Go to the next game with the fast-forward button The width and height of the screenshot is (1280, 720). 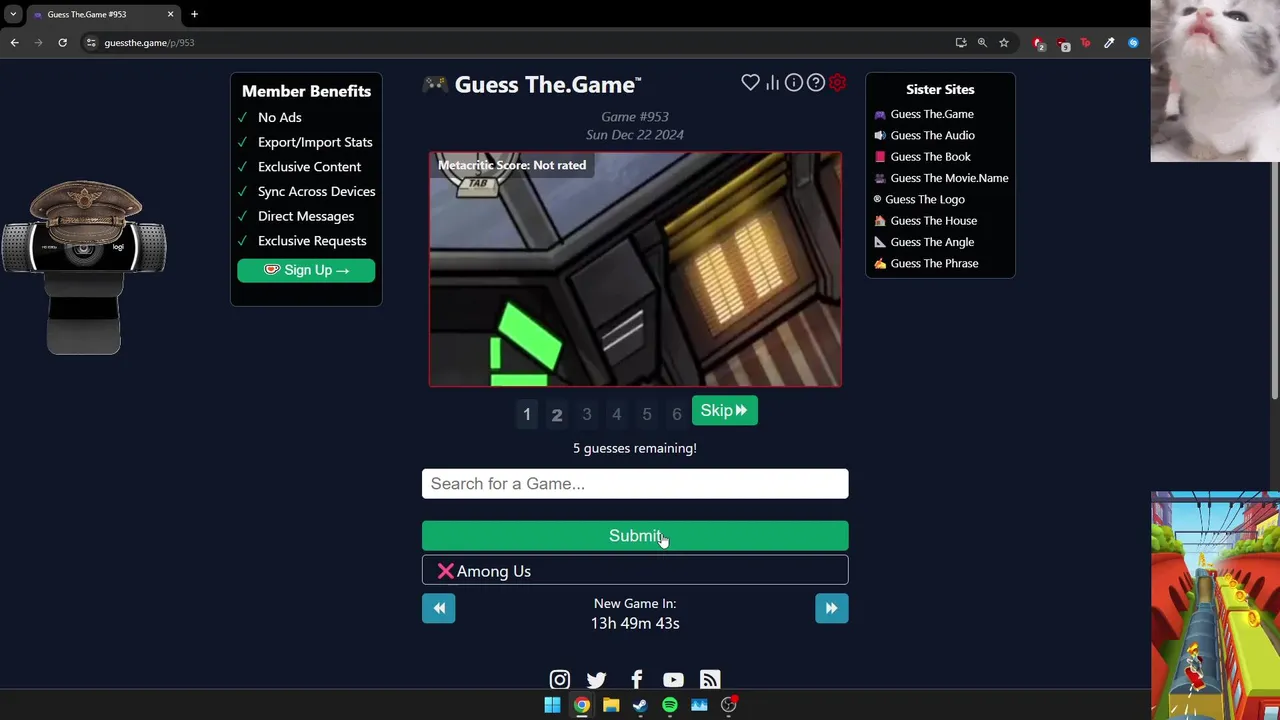click(x=831, y=608)
